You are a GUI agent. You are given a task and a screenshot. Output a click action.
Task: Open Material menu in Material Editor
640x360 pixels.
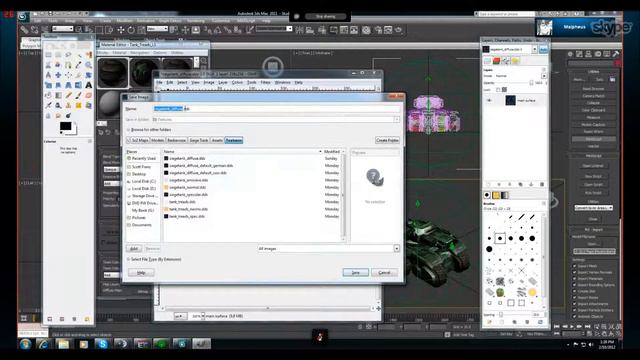point(120,53)
